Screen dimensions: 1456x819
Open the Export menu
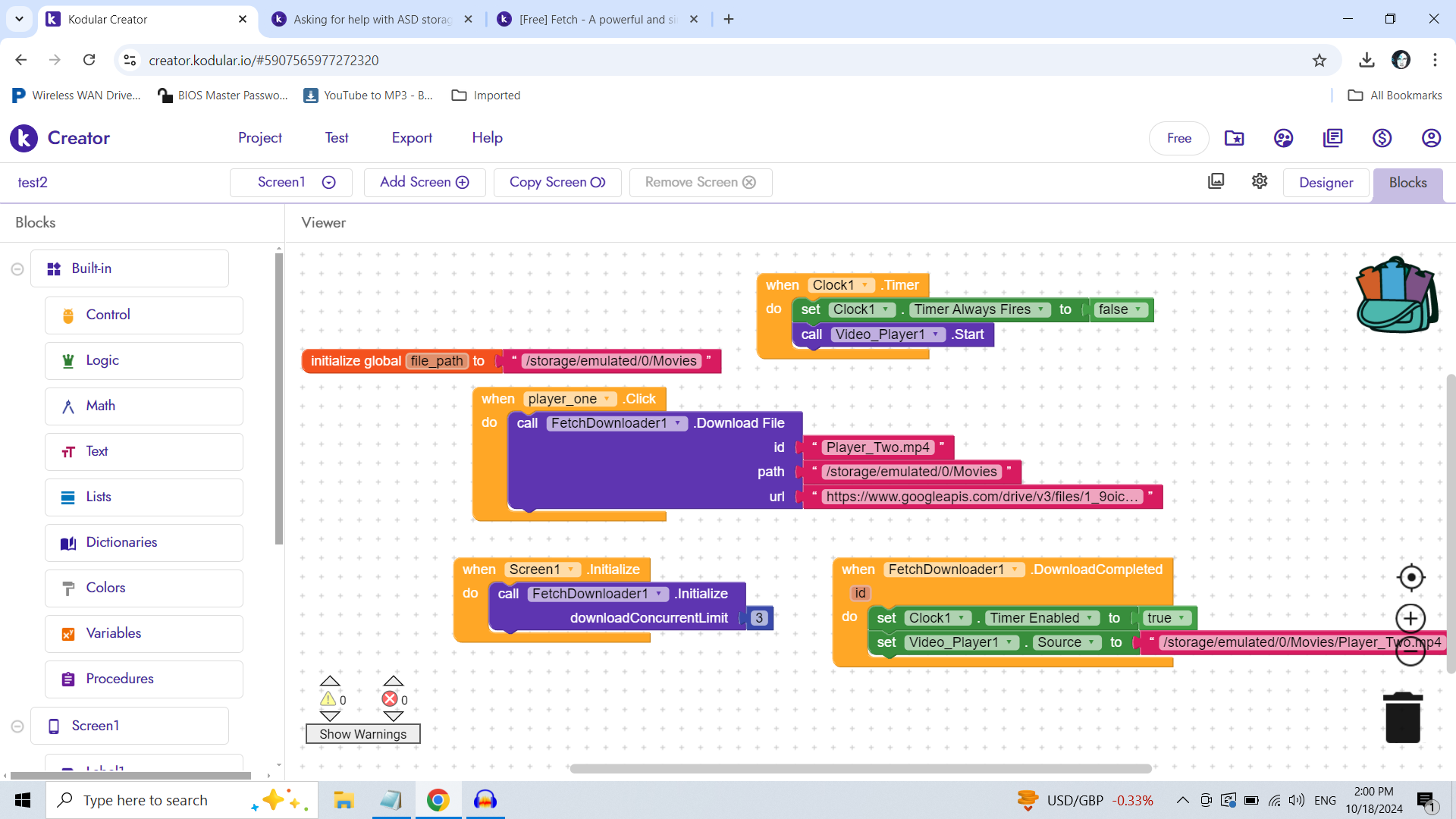[x=412, y=138]
